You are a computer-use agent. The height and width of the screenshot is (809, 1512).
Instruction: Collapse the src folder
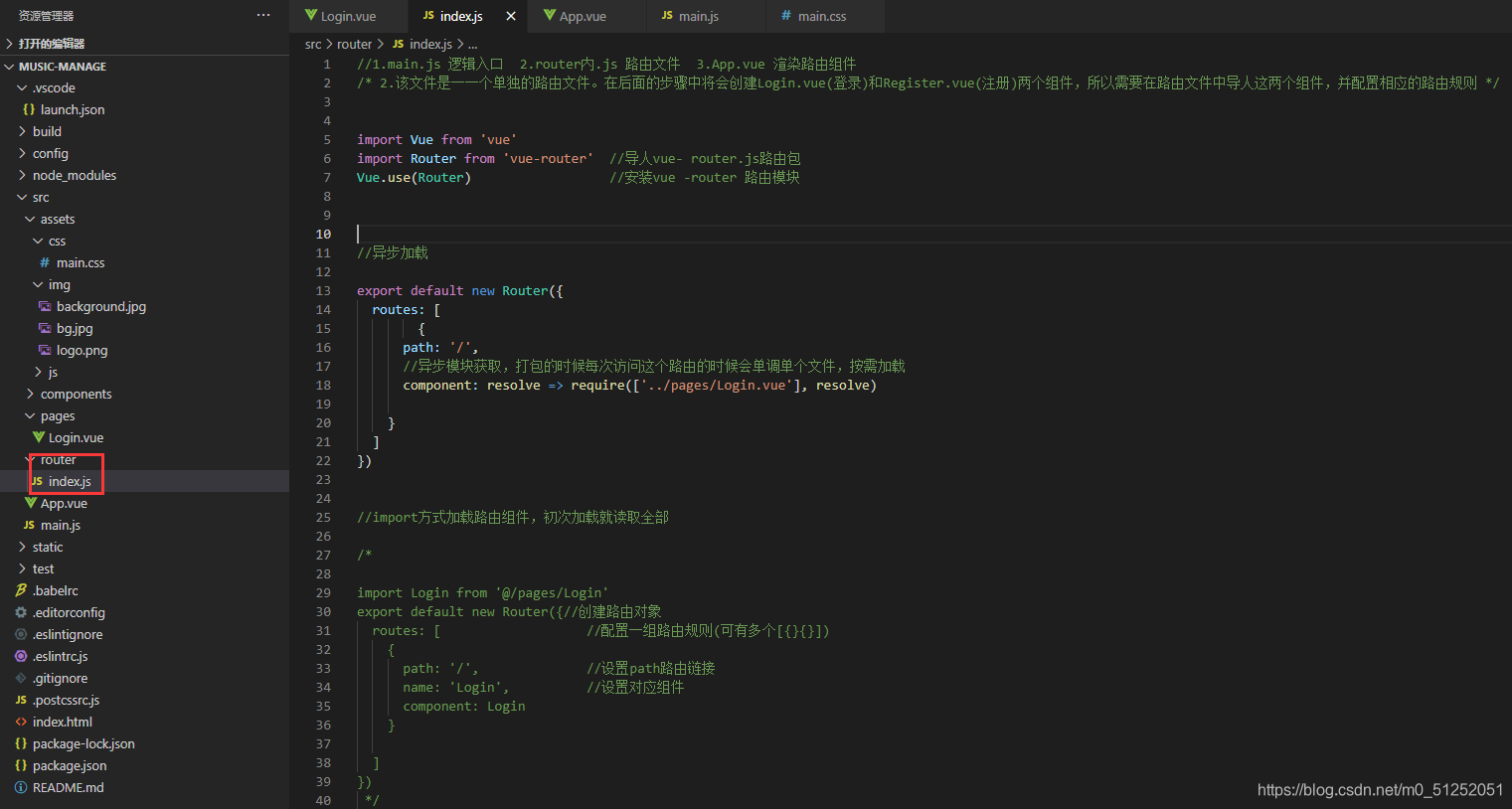[x=23, y=197]
